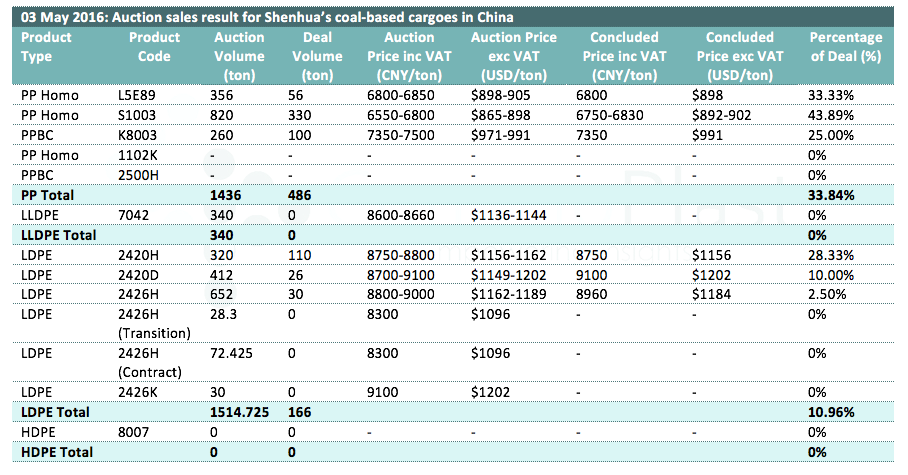The height and width of the screenshot is (475, 908).
Task: Select the '$1162-1189' cell
Action: pos(508,294)
